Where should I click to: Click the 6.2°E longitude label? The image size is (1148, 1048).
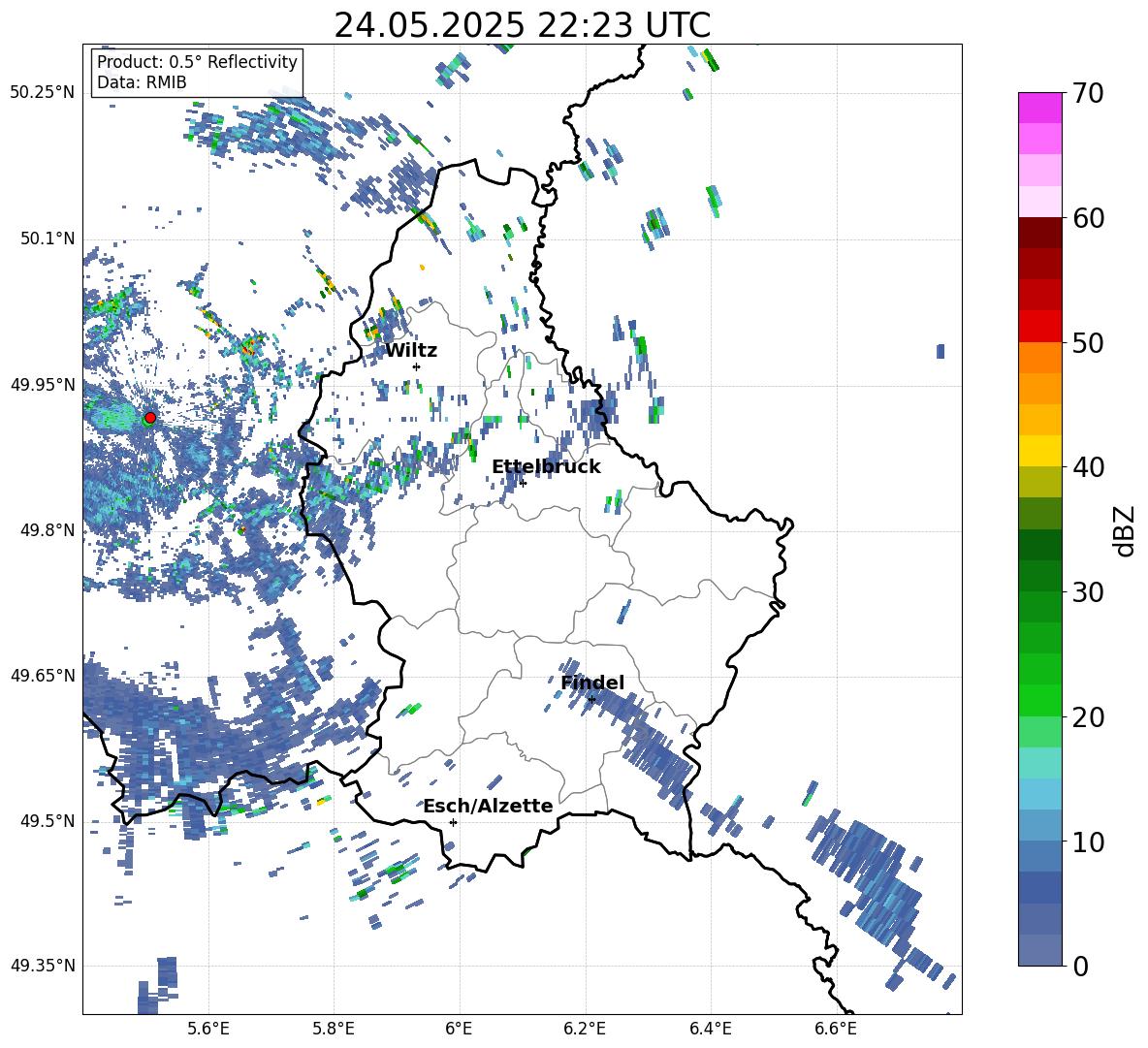pos(585,1029)
